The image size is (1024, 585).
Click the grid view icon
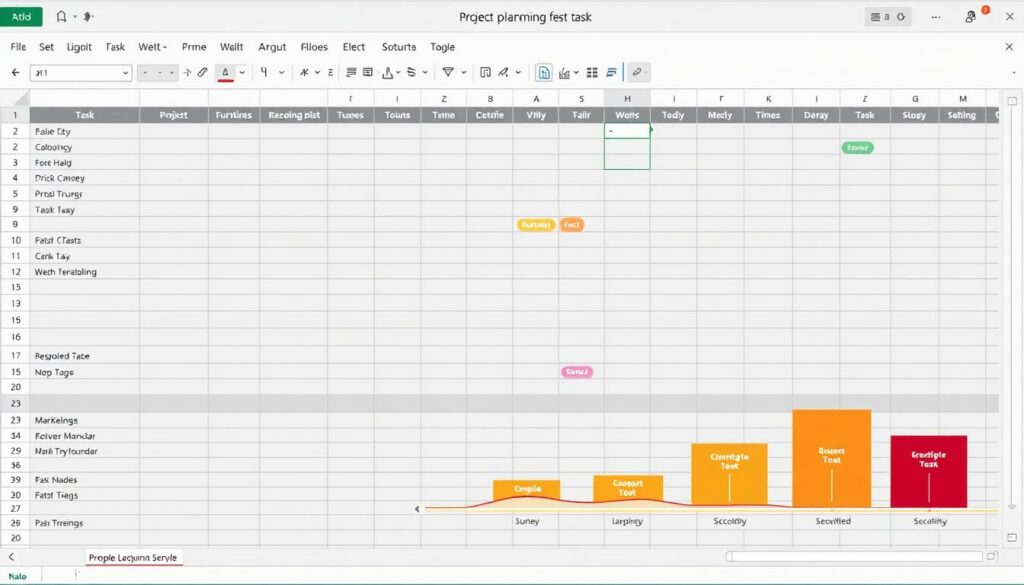coord(592,72)
